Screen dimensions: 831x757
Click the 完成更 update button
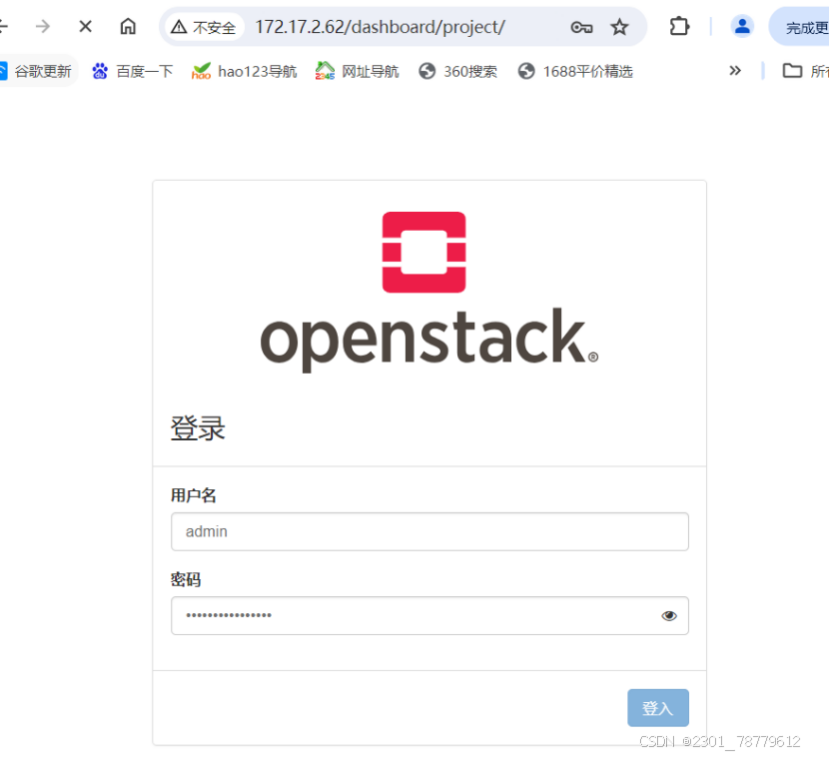coord(800,27)
